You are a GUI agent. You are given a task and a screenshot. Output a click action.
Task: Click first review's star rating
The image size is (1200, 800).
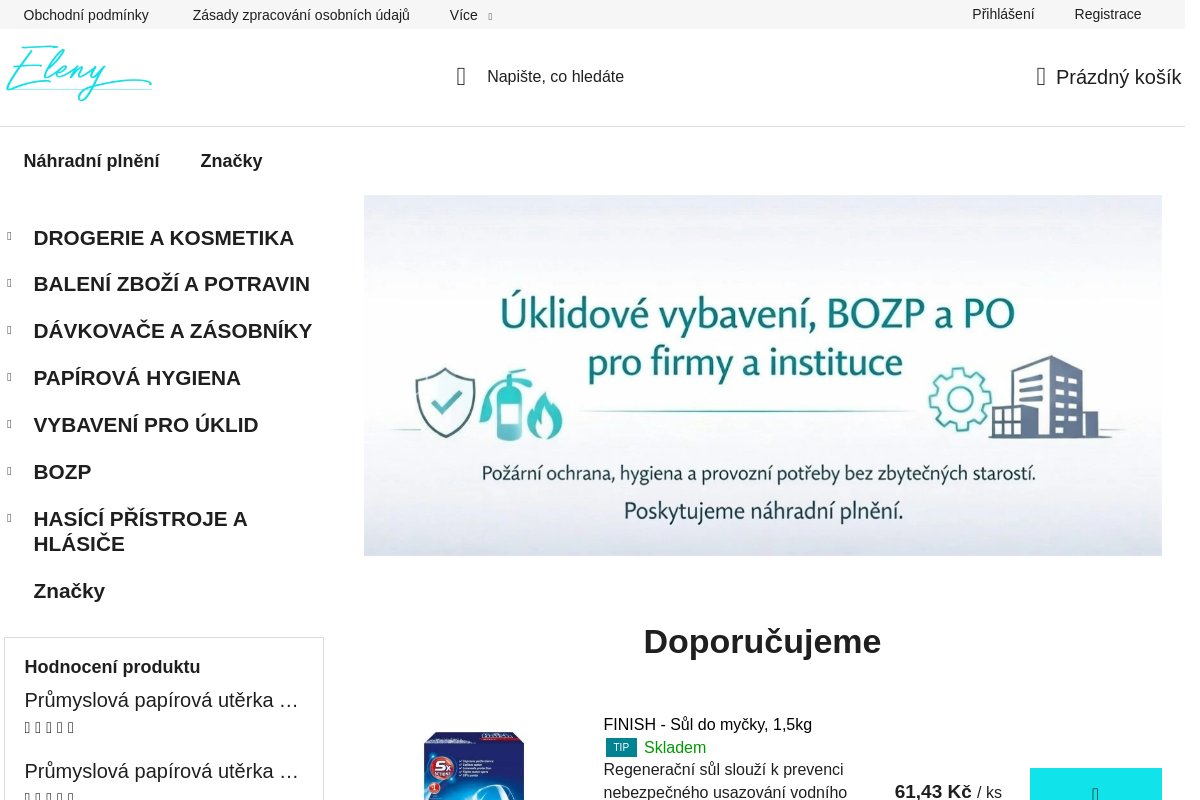pos(49,728)
